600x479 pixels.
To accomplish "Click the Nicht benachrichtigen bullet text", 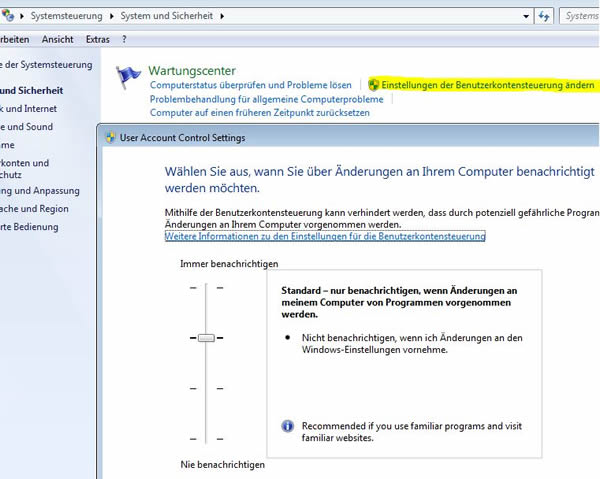I will 412,344.
